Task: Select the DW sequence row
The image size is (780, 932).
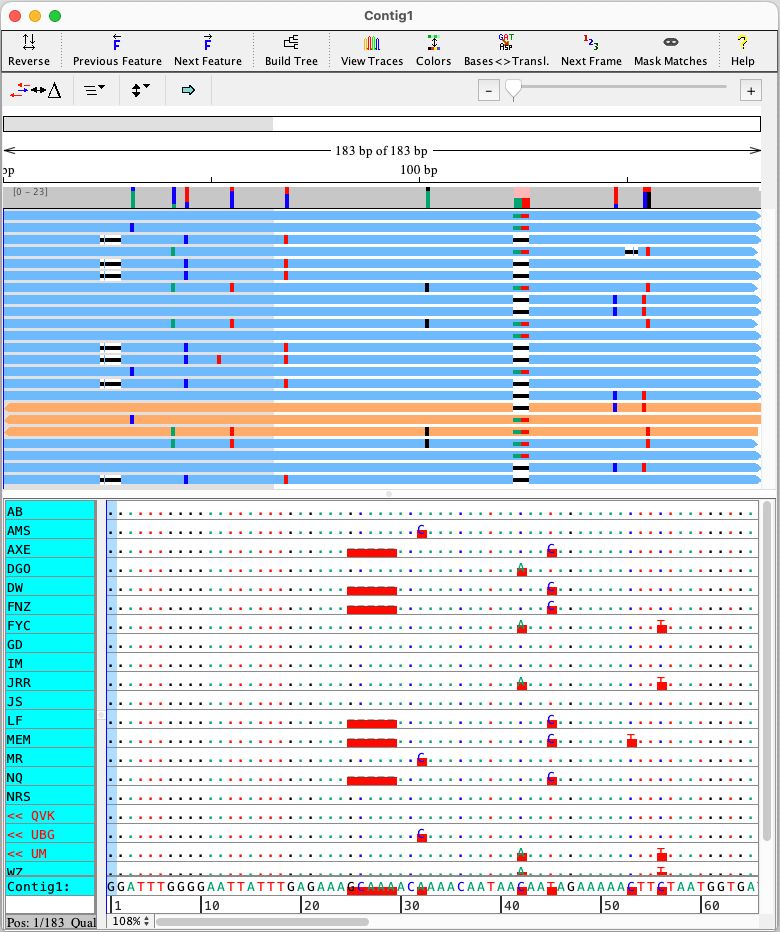Action: click(50, 587)
